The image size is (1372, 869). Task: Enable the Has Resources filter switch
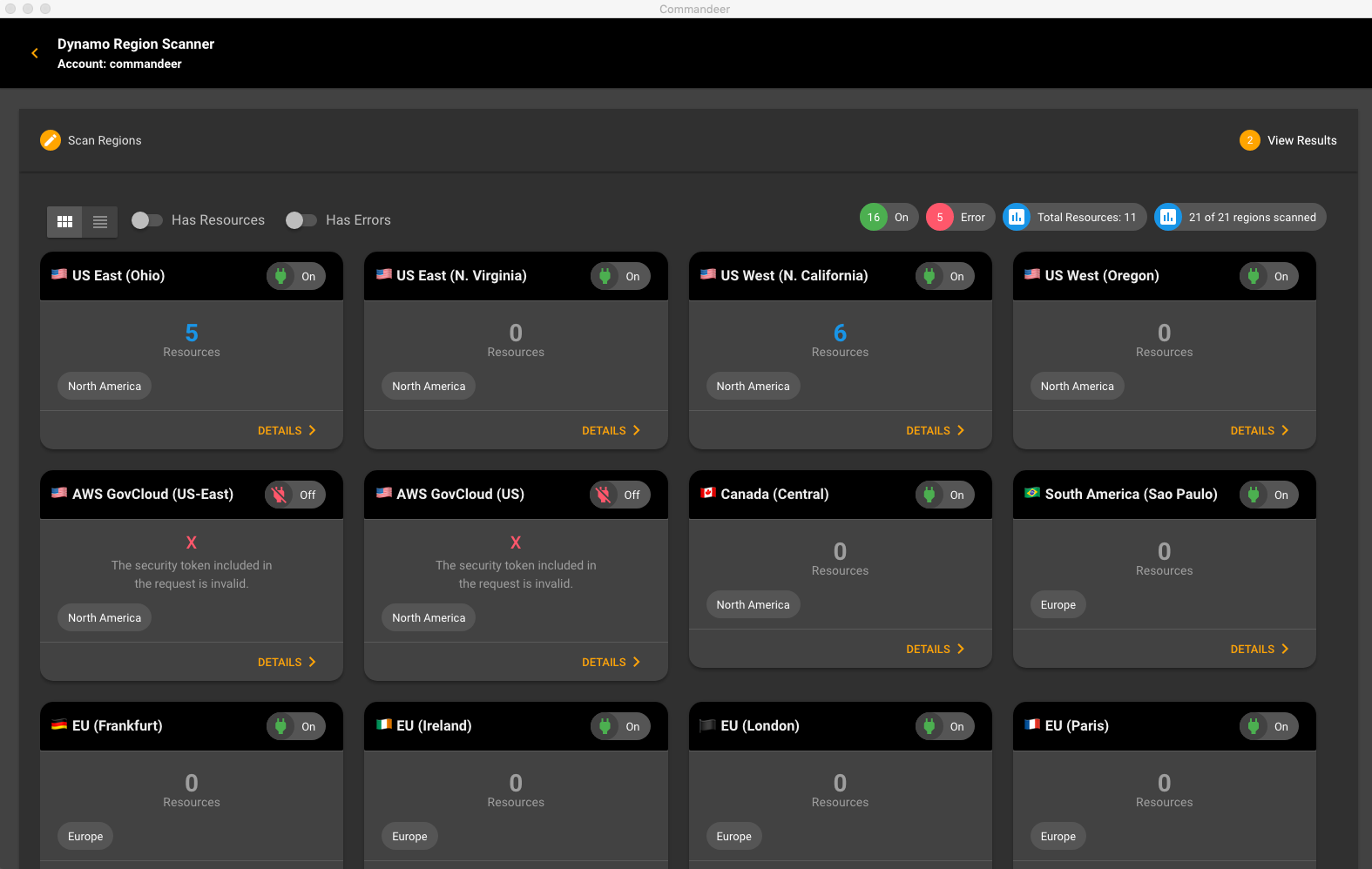146,220
